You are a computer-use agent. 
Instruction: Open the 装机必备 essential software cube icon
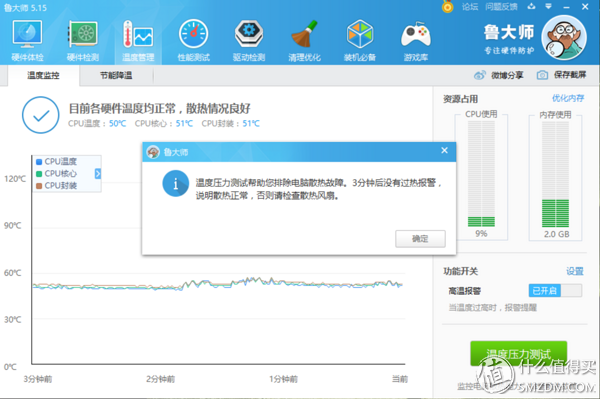pos(360,40)
